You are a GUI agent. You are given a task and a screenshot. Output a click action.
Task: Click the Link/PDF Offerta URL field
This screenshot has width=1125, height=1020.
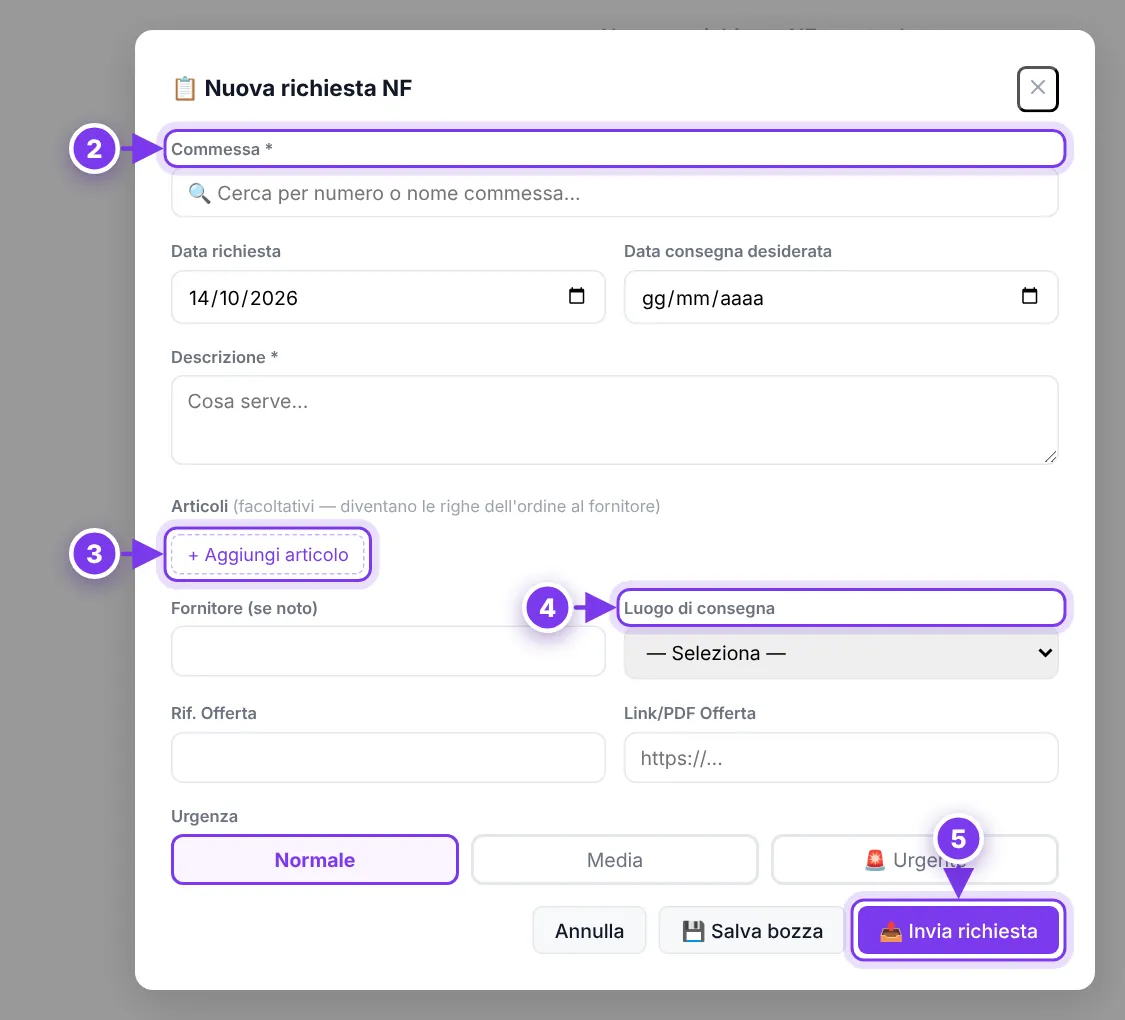pos(841,757)
